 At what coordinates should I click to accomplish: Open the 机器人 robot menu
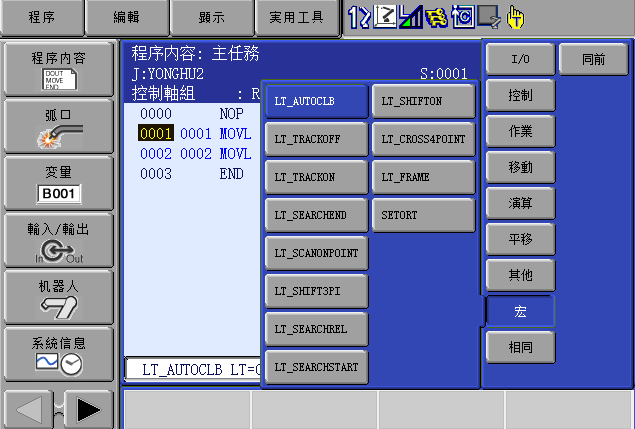click(x=58, y=296)
